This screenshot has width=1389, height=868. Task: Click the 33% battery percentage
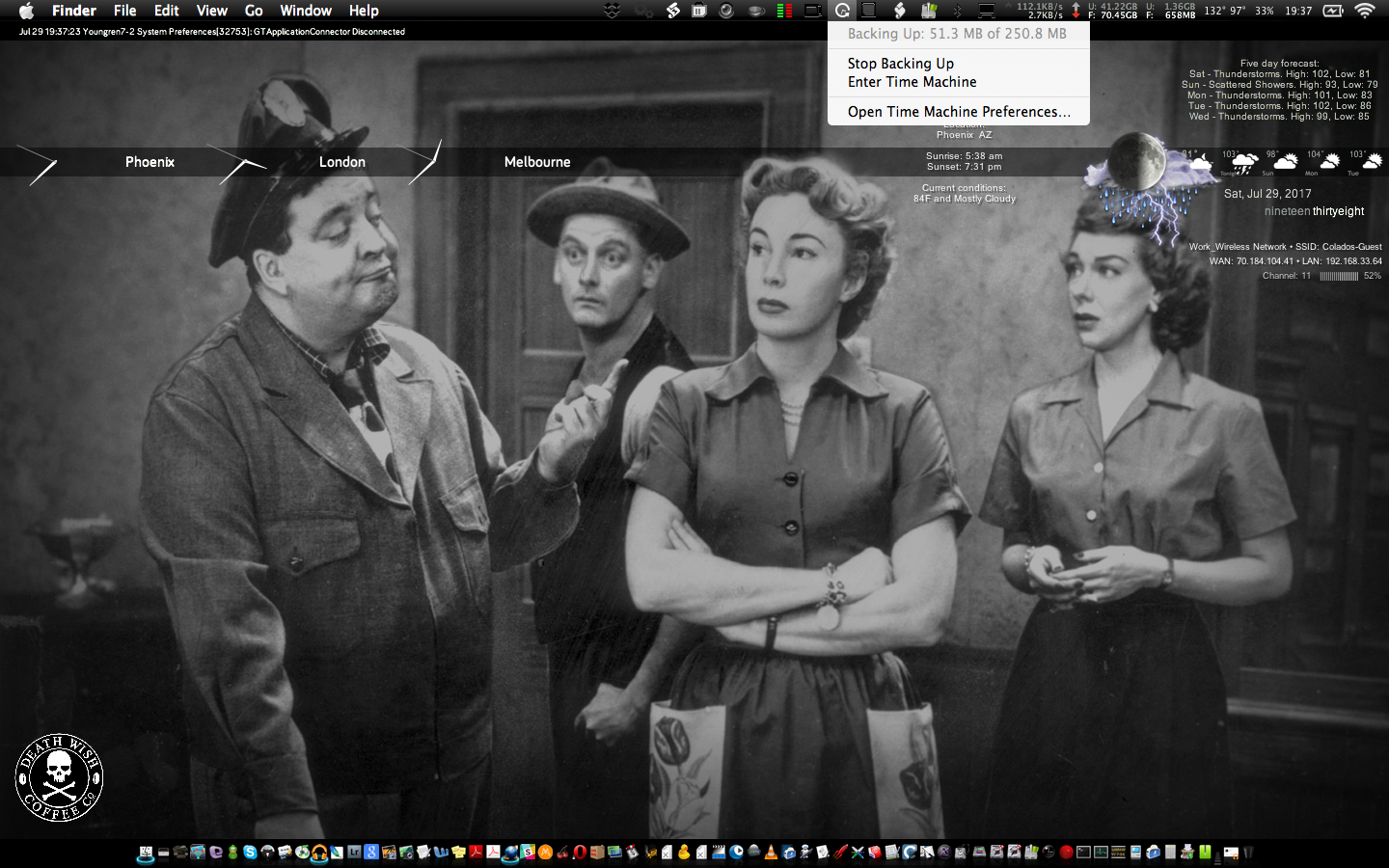pos(1264,11)
